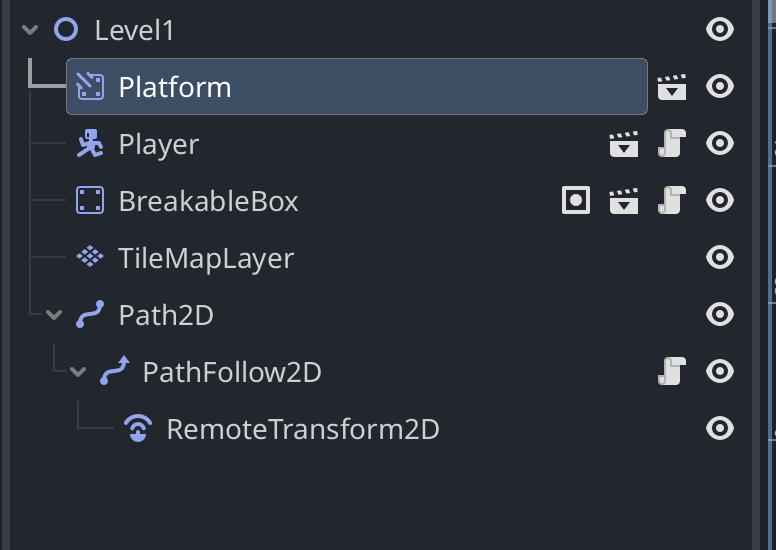The height and width of the screenshot is (550, 776).
Task: Open the script attached to BreakableBox
Action: 671,201
